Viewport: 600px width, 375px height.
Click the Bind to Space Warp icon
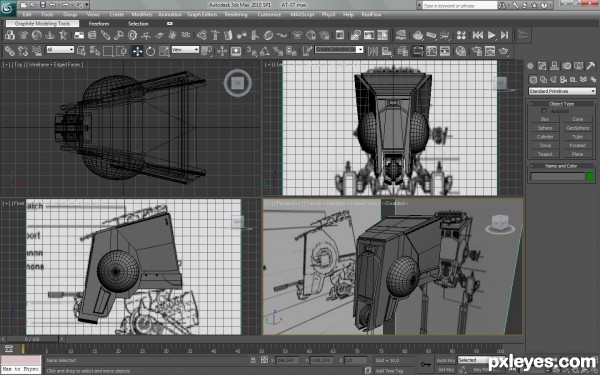pyautogui.click(x=37, y=51)
